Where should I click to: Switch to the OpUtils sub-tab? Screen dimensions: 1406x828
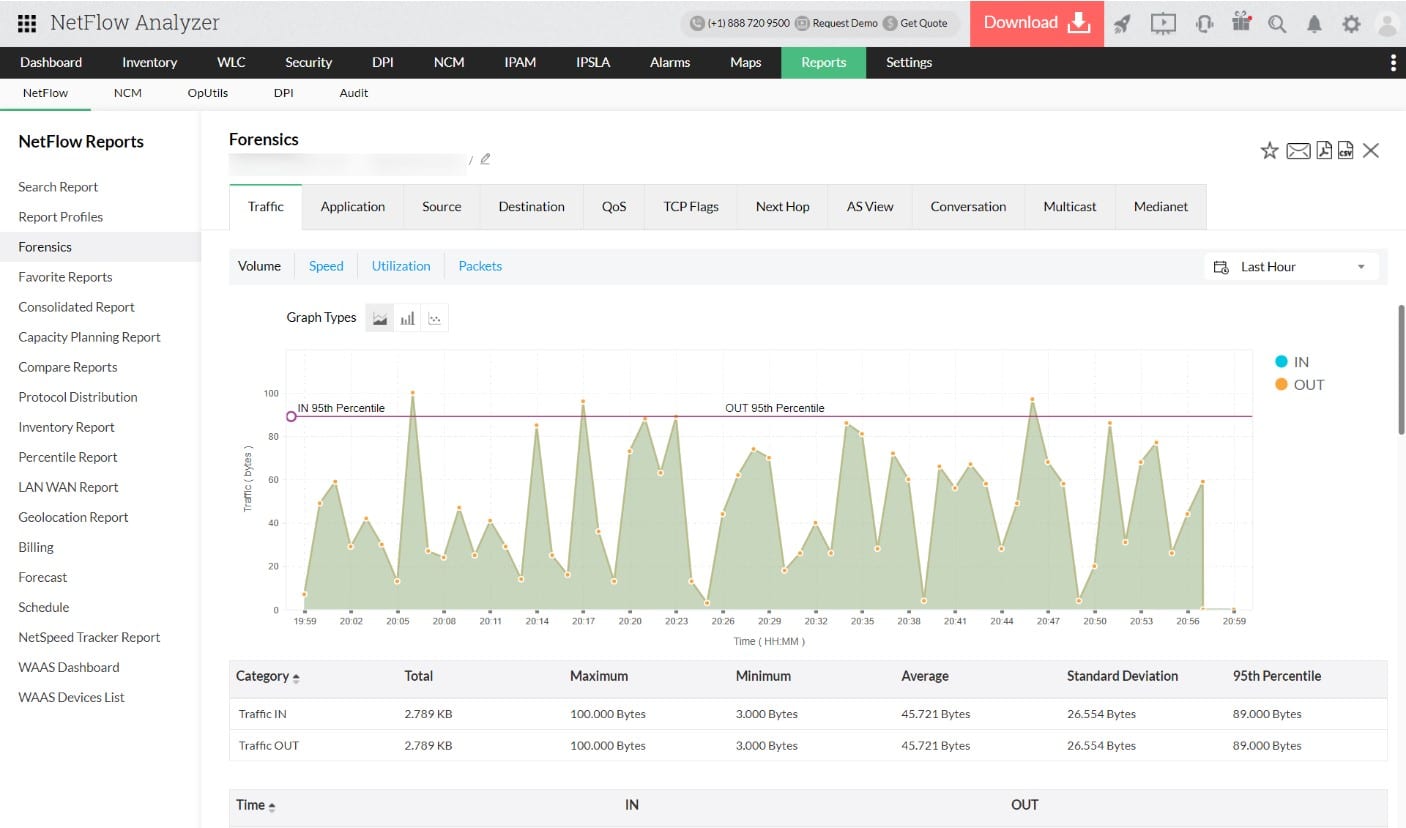208,93
